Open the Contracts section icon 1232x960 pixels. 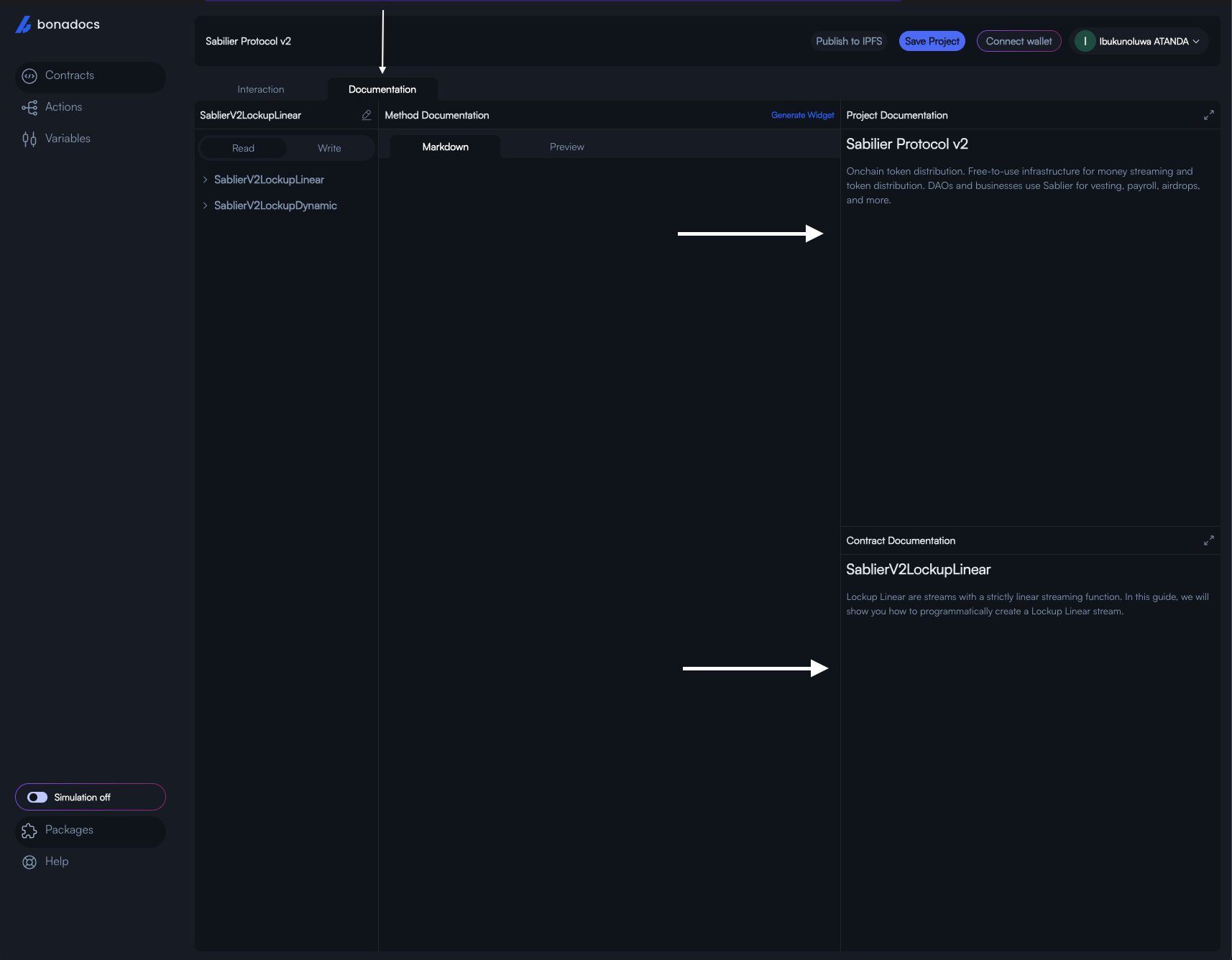click(29, 76)
